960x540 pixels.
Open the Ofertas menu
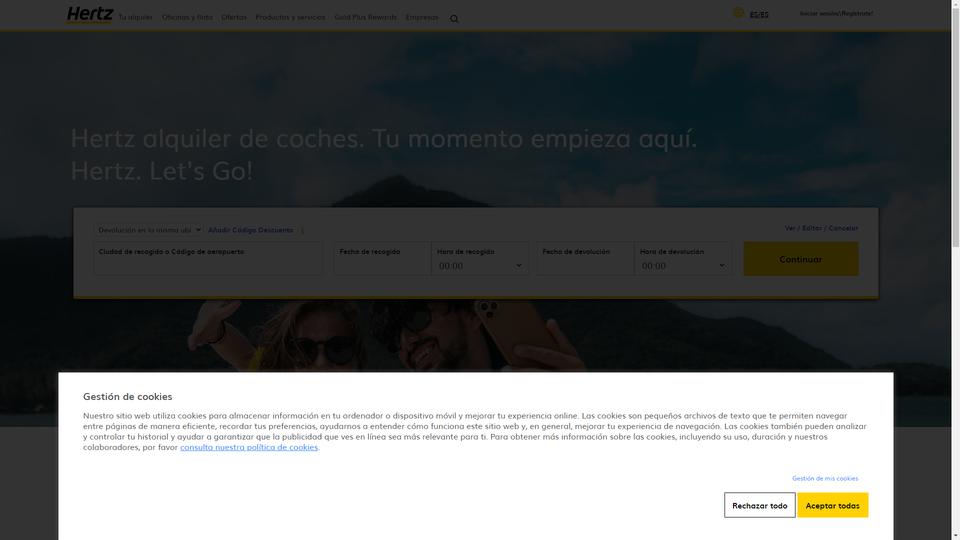tap(234, 17)
